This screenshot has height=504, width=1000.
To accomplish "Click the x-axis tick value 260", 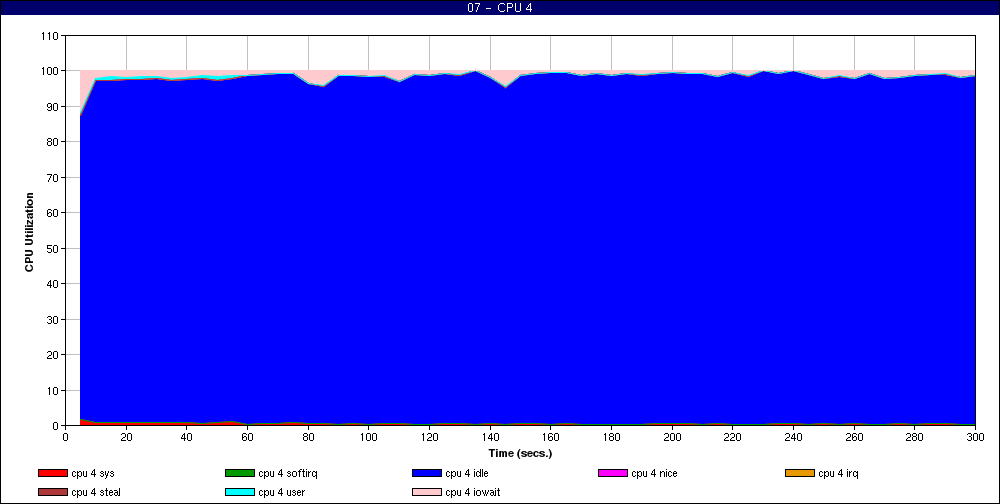I will (854, 437).
